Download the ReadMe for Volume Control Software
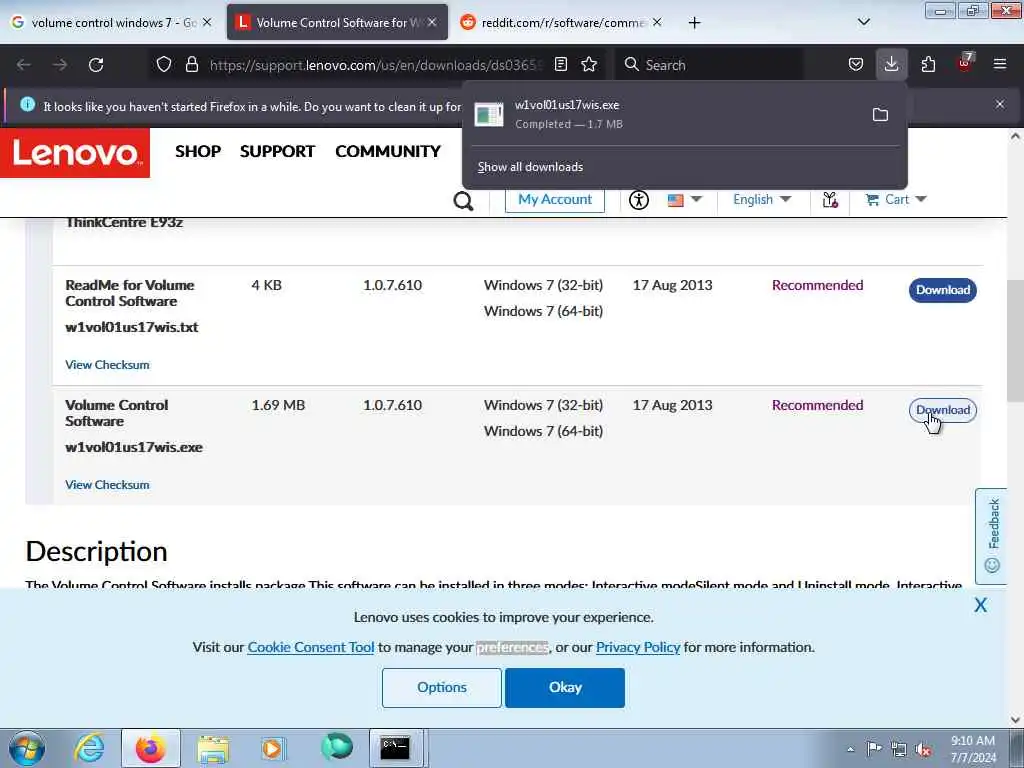Image resolution: width=1024 pixels, height=768 pixels. pos(942,290)
